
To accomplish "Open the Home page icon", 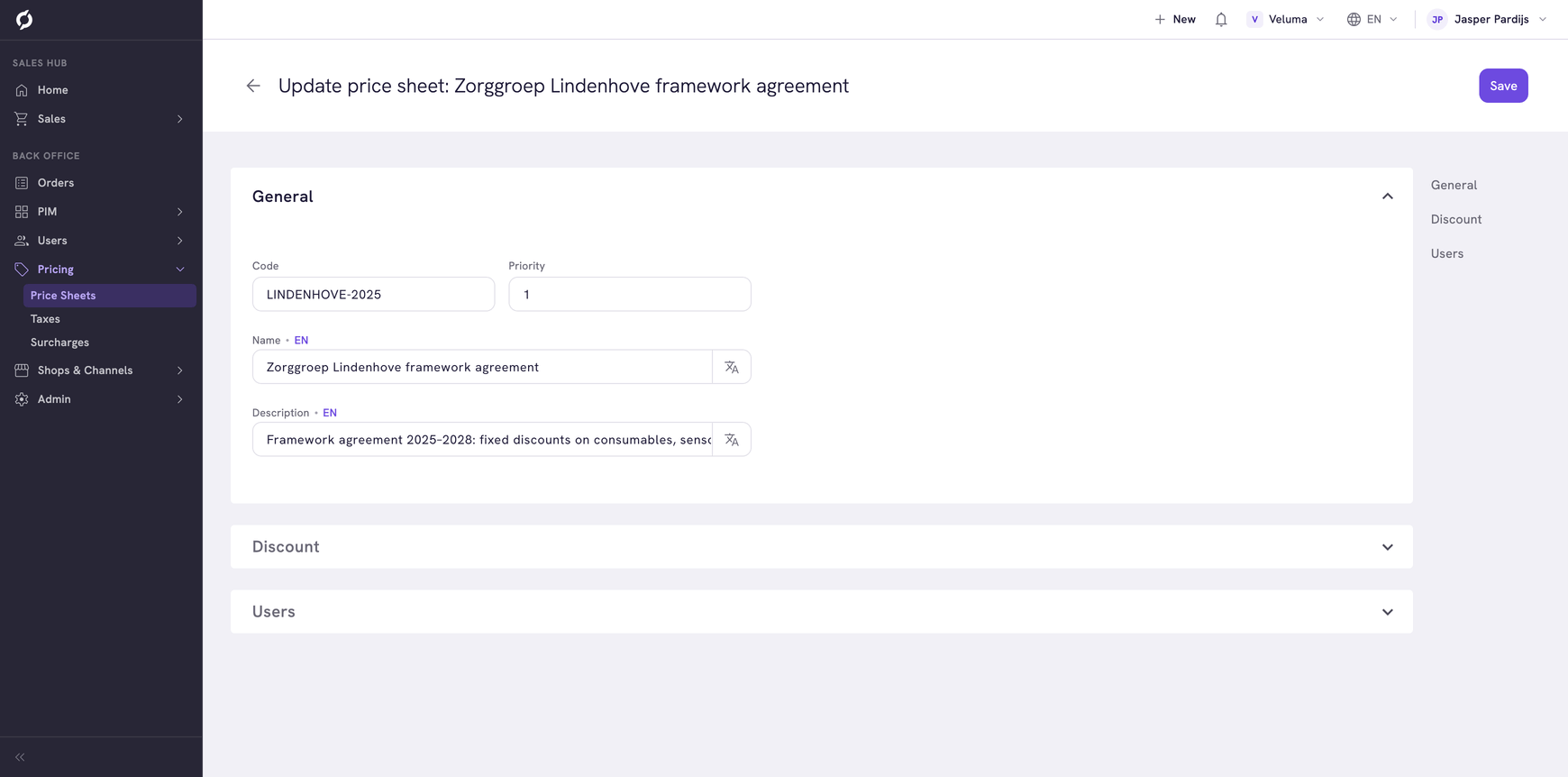I will [22, 90].
